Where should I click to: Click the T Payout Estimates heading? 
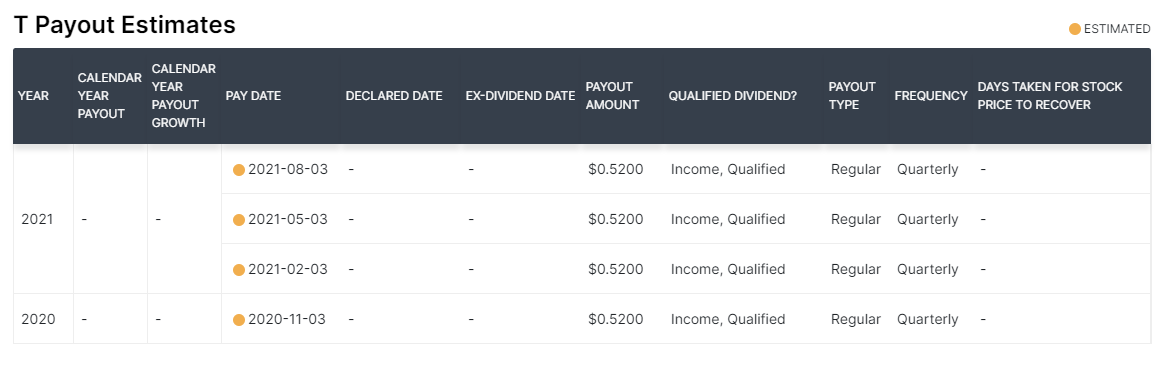tap(125, 25)
